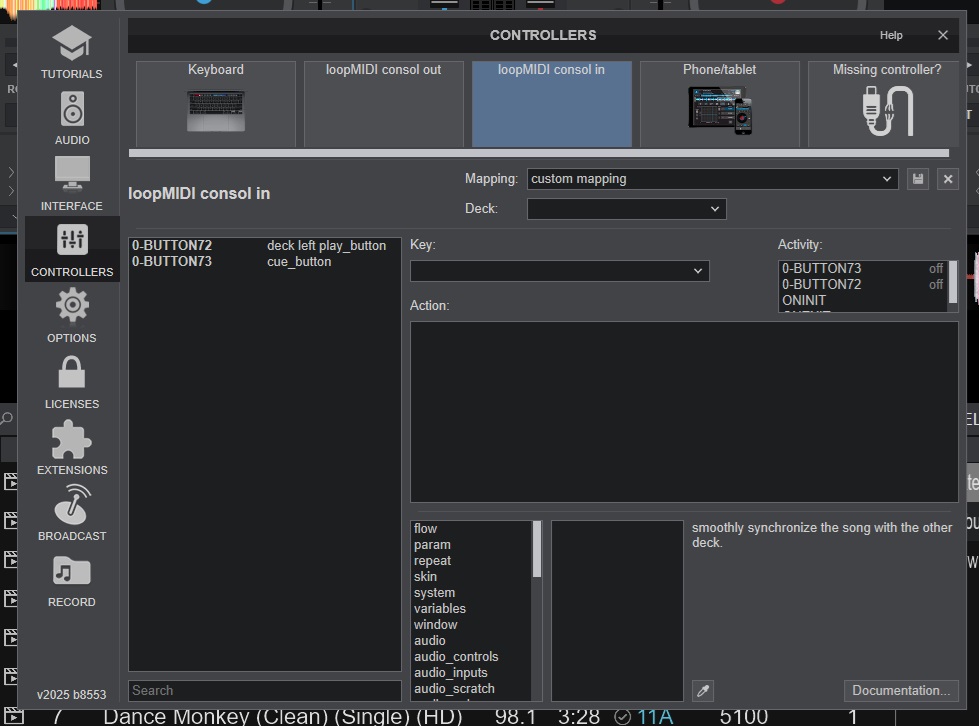Save the custom mapping with disk icon
Screen dimensions: 979x726
918,179
